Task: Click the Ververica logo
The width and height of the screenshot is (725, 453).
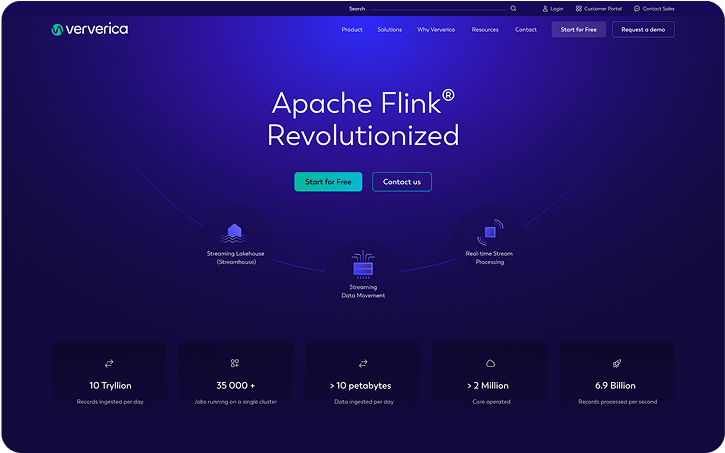Action: click(90, 30)
